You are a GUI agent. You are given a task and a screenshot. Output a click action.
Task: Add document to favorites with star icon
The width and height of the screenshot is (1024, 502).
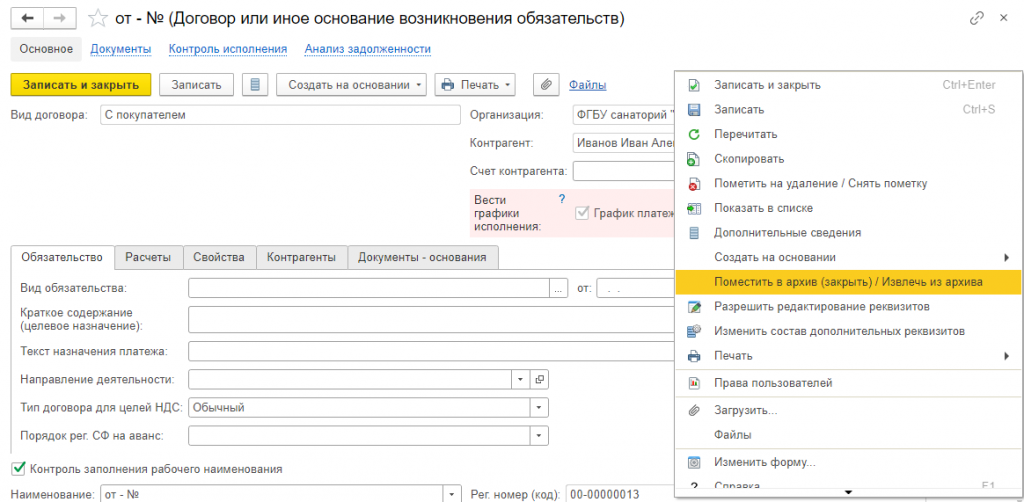pos(98,18)
